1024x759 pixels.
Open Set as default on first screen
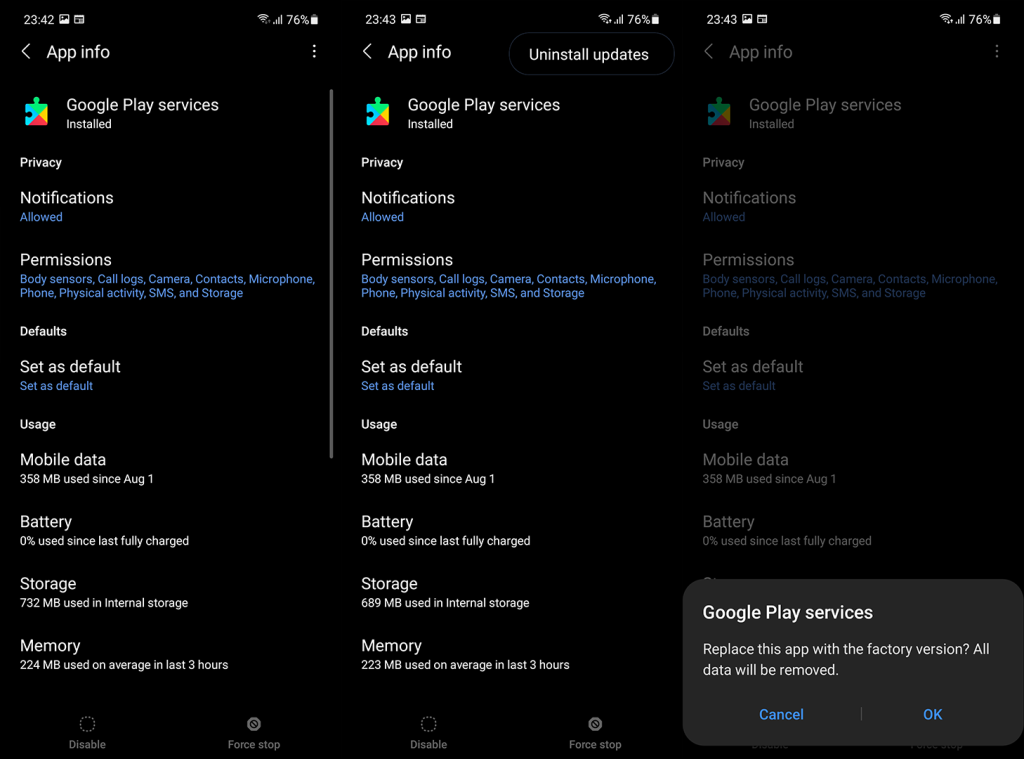tap(167, 376)
